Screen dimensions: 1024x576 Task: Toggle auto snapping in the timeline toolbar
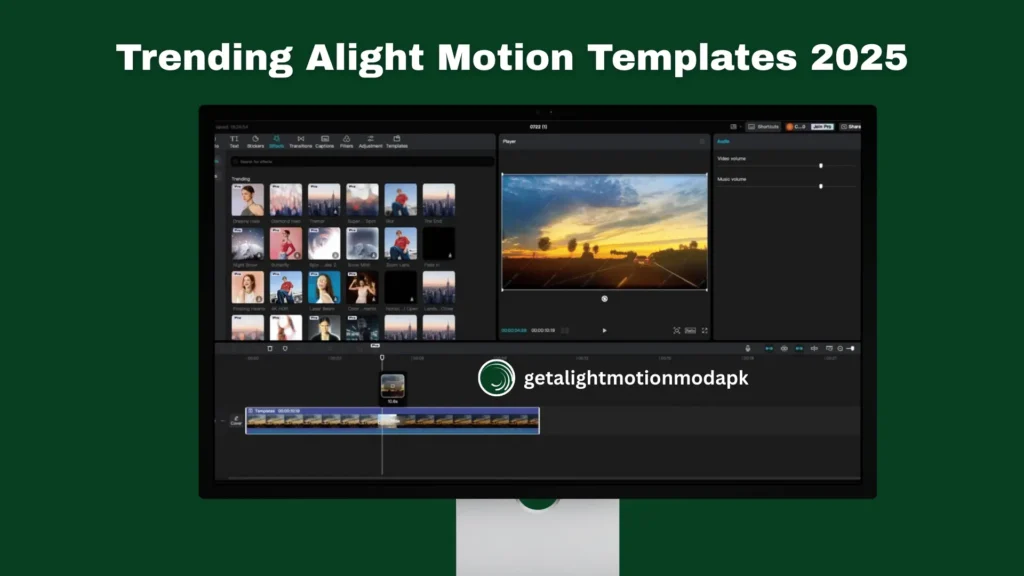(x=784, y=349)
